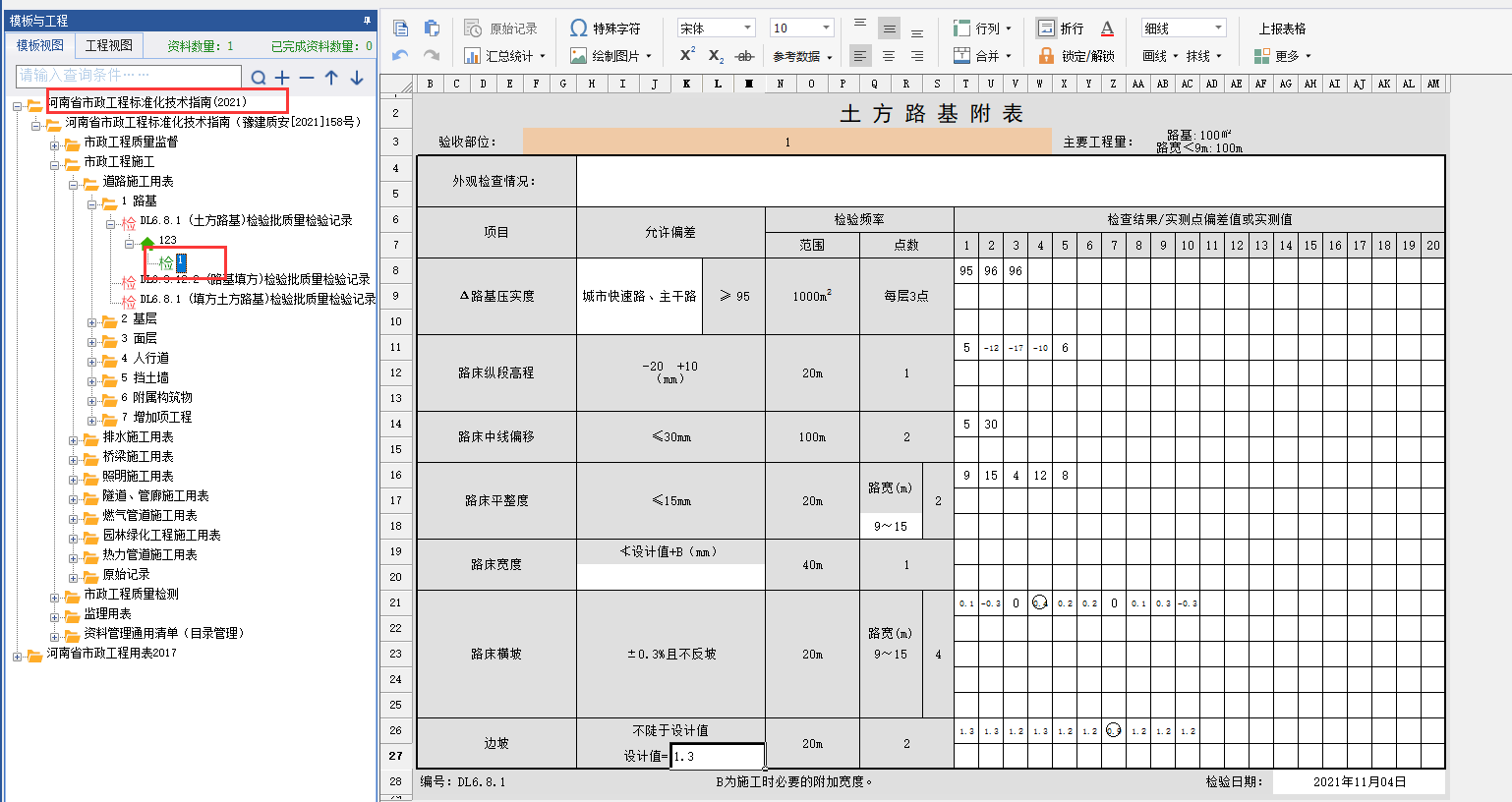1512x802 pixels.
Task: Align cell content to vertical middle
Action: (889, 29)
